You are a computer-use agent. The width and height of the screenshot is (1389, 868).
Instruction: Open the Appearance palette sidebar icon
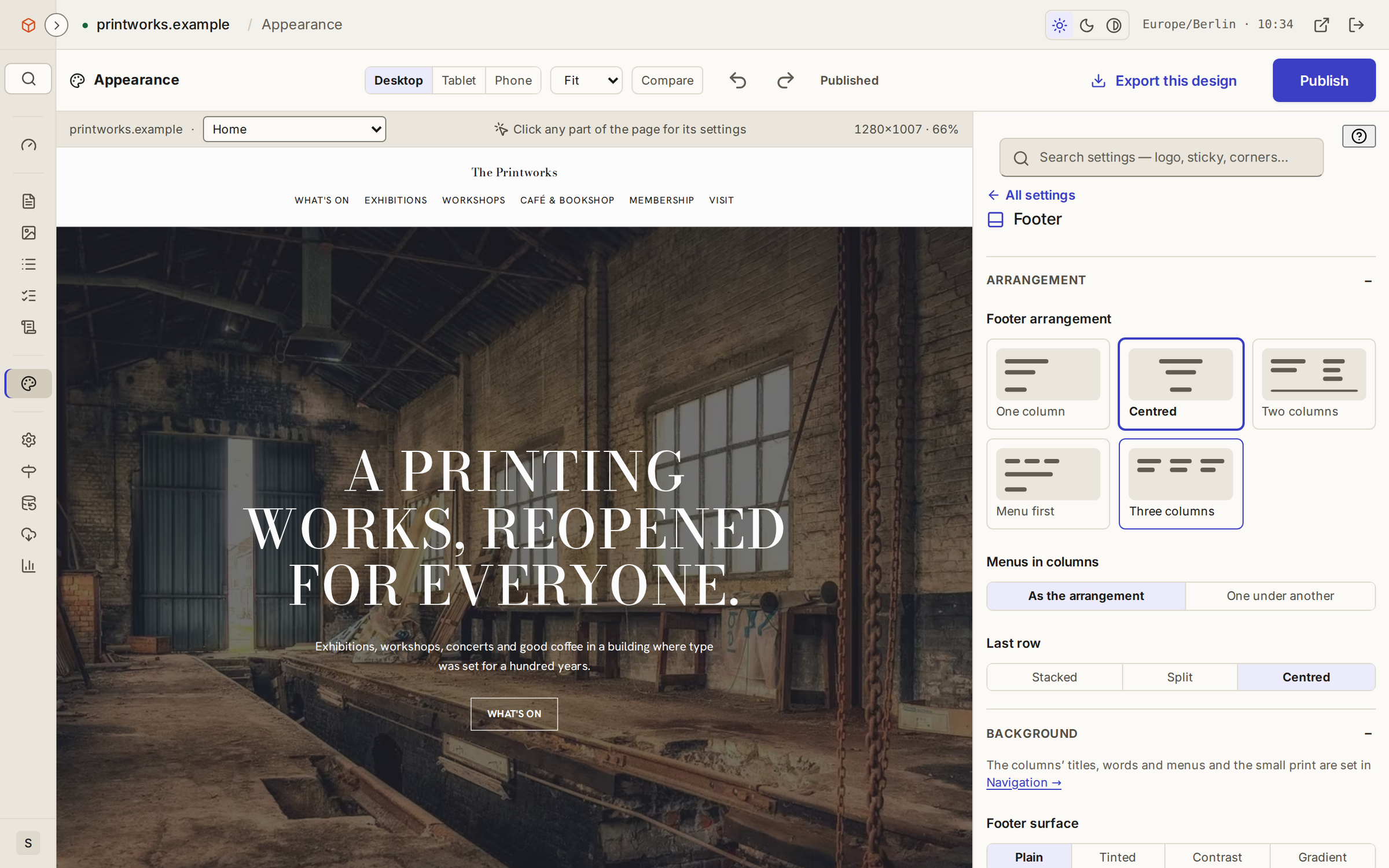(28, 383)
